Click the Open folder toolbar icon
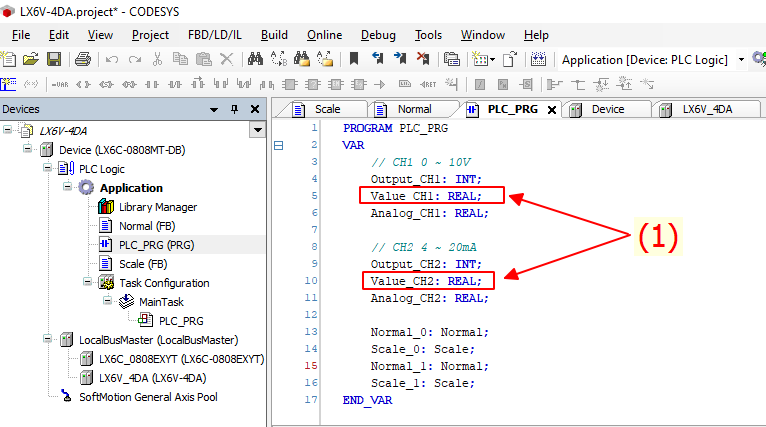This screenshot has height=427, width=766. tap(30, 60)
